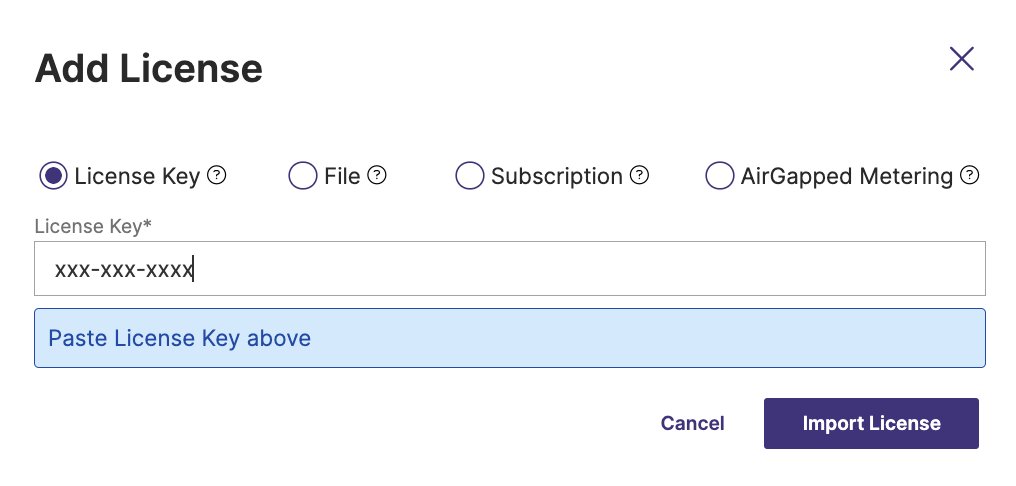
Task: Enable the AirGapped Metering radio circle
Action: point(719,176)
